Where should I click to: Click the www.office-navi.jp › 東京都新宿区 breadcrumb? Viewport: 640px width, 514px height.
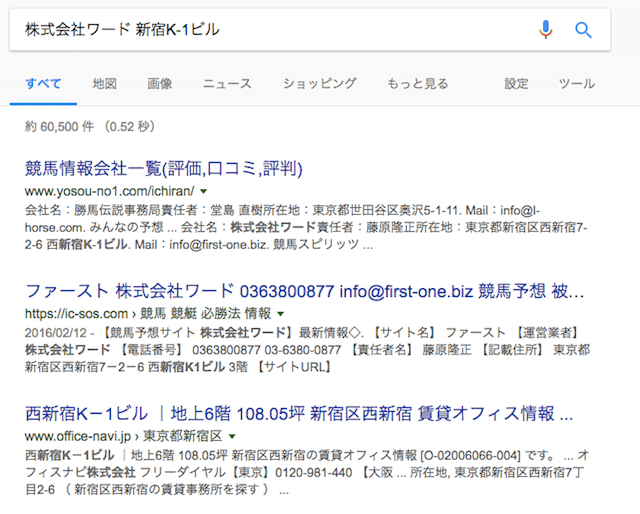tap(123, 436)
